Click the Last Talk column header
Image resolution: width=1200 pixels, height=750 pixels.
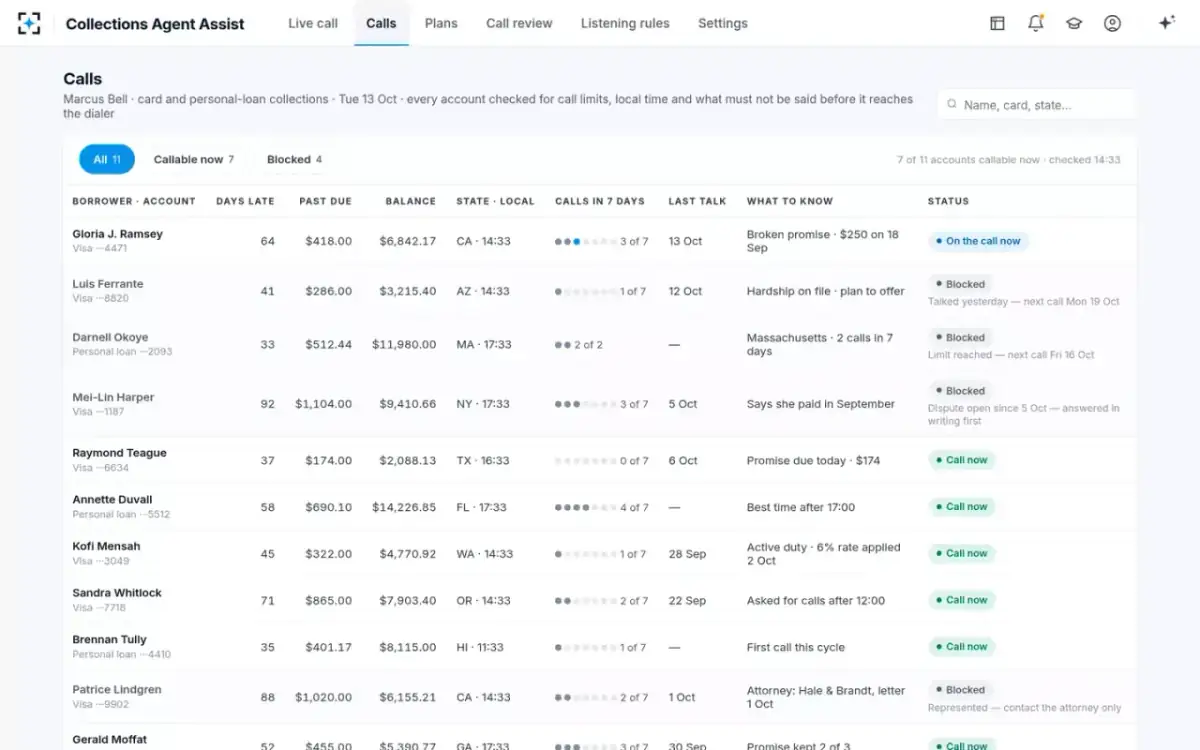coord(697,201)
